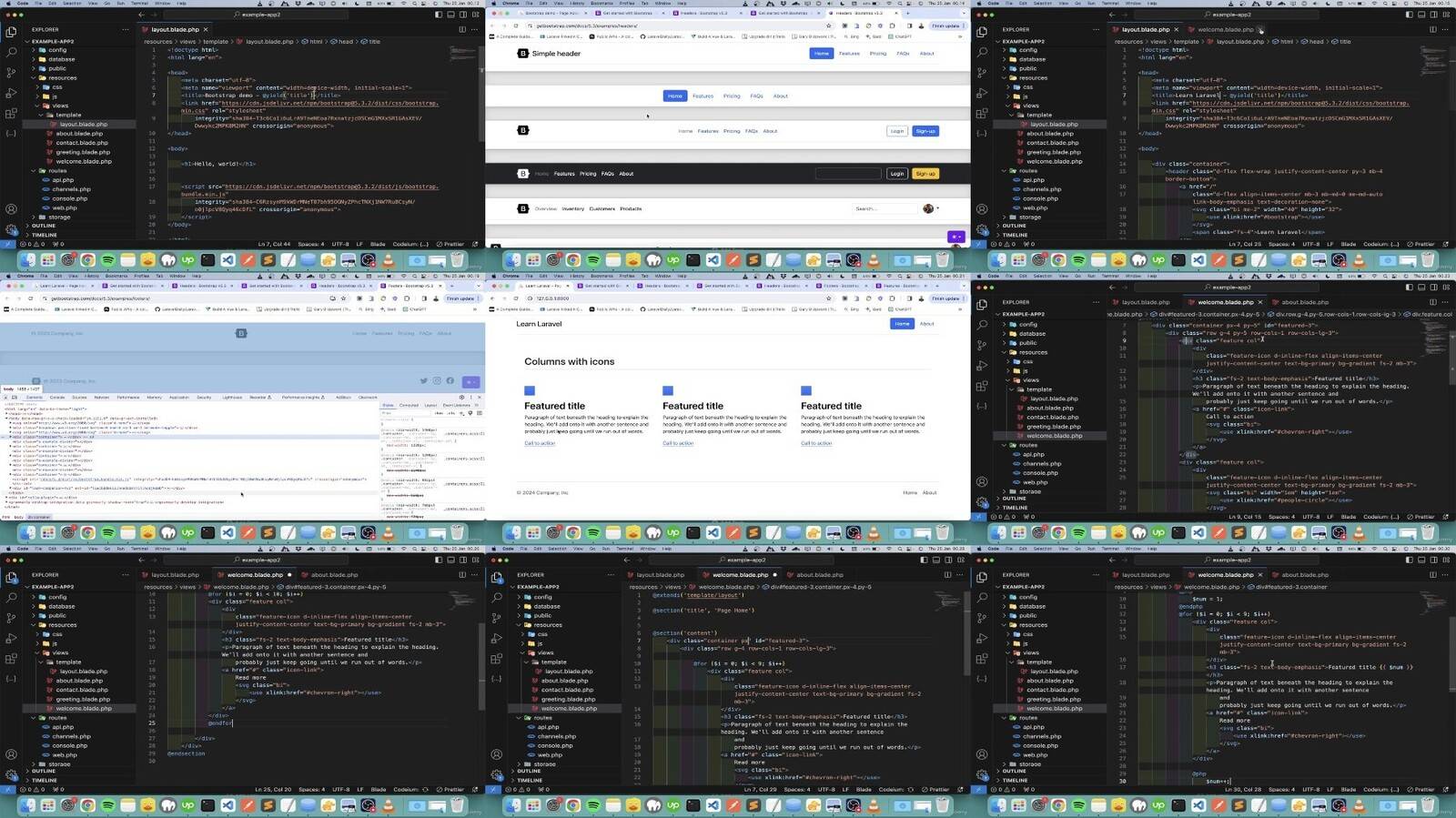Click the "© 2024 Company, Inc" footer text
Viewport: 1456px width, 818px height.
click(542, 492)
